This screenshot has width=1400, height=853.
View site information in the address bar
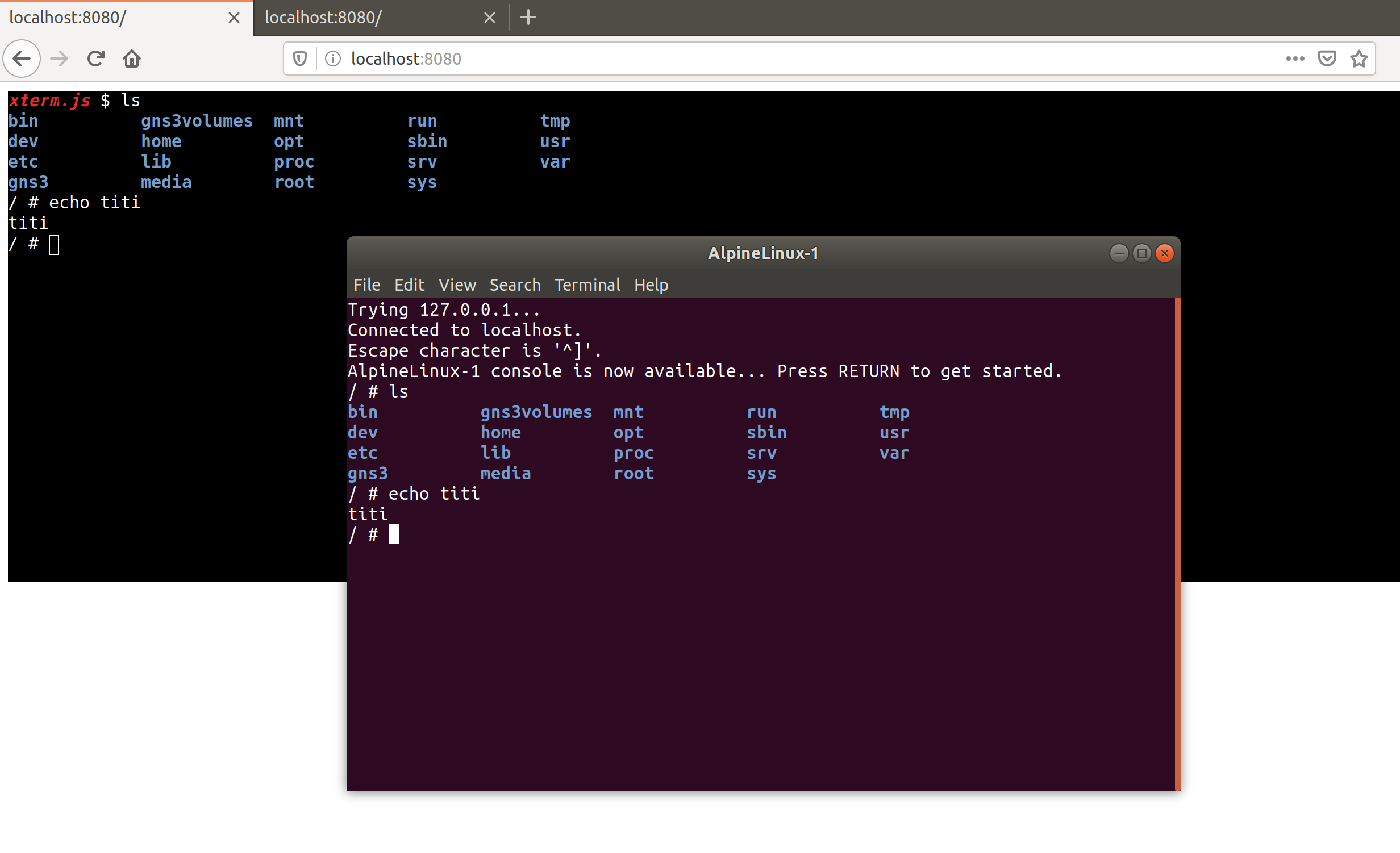pyautogui.click(x=332, y=58)
